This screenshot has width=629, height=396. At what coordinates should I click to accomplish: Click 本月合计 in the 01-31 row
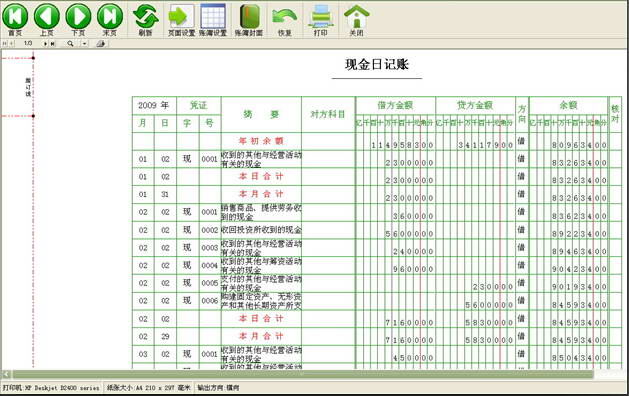tap(261, 194)
